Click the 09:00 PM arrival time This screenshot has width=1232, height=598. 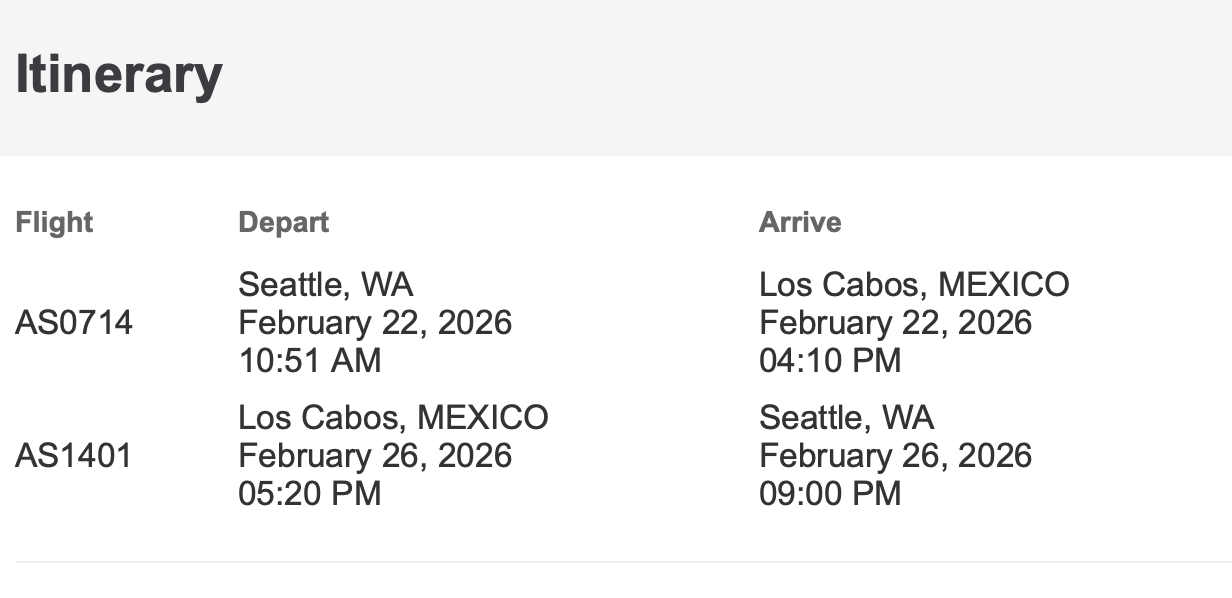[830, 493]
